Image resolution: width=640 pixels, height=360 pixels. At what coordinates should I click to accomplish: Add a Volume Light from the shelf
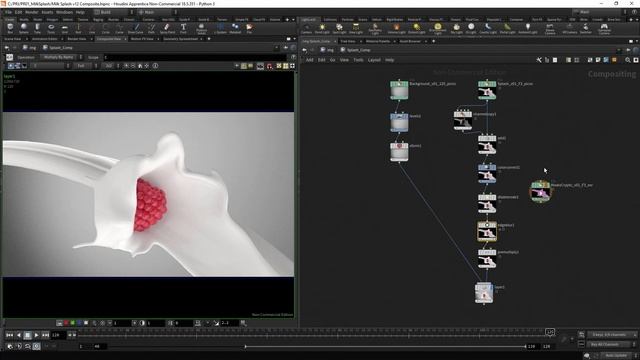click(x=396, y=29)
